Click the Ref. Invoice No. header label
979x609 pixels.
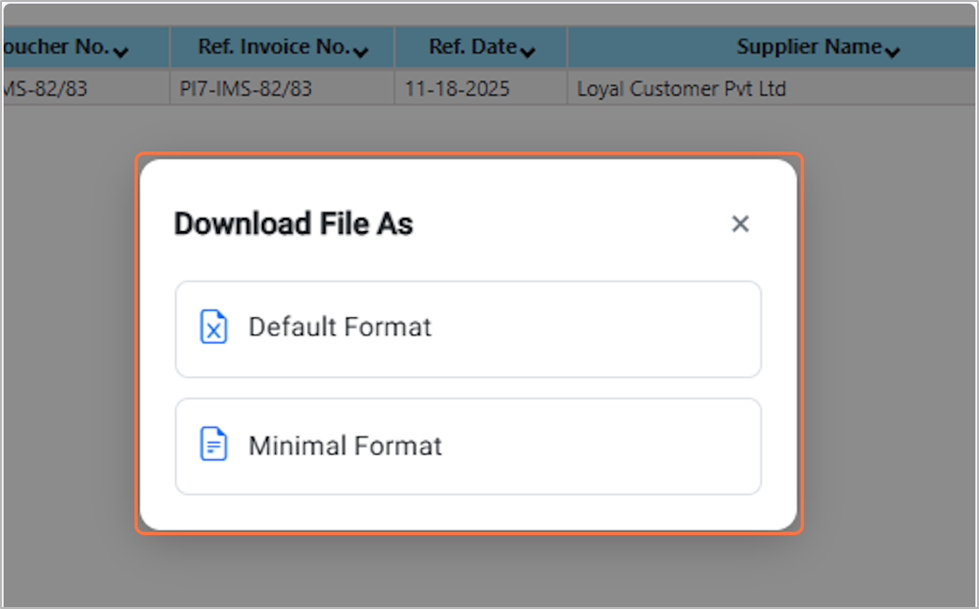pos(274,47)
